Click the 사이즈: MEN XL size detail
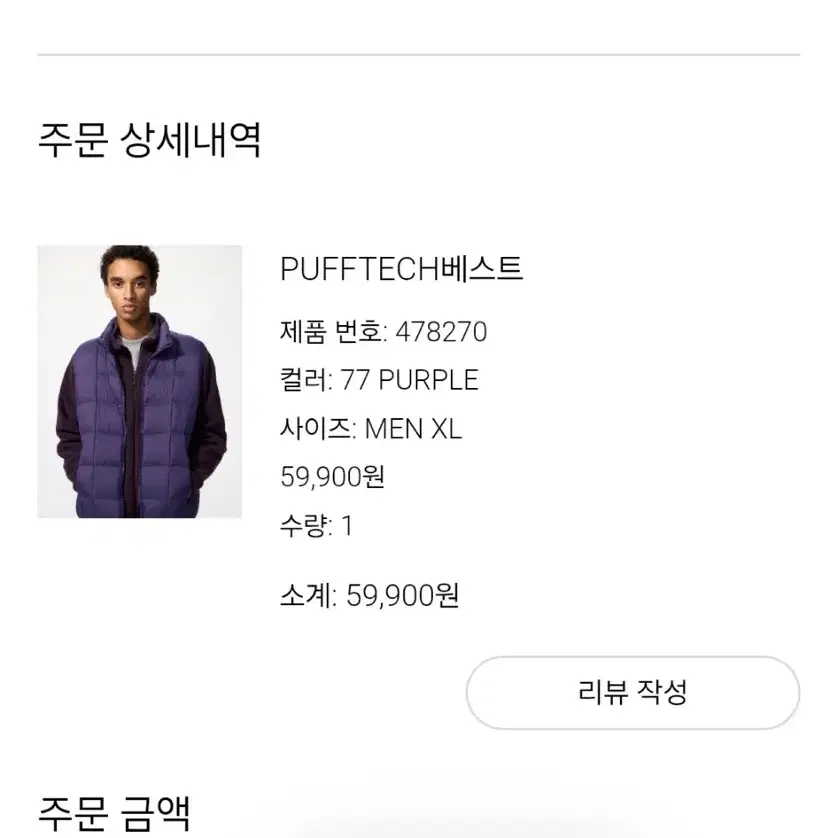 [372, 427]
